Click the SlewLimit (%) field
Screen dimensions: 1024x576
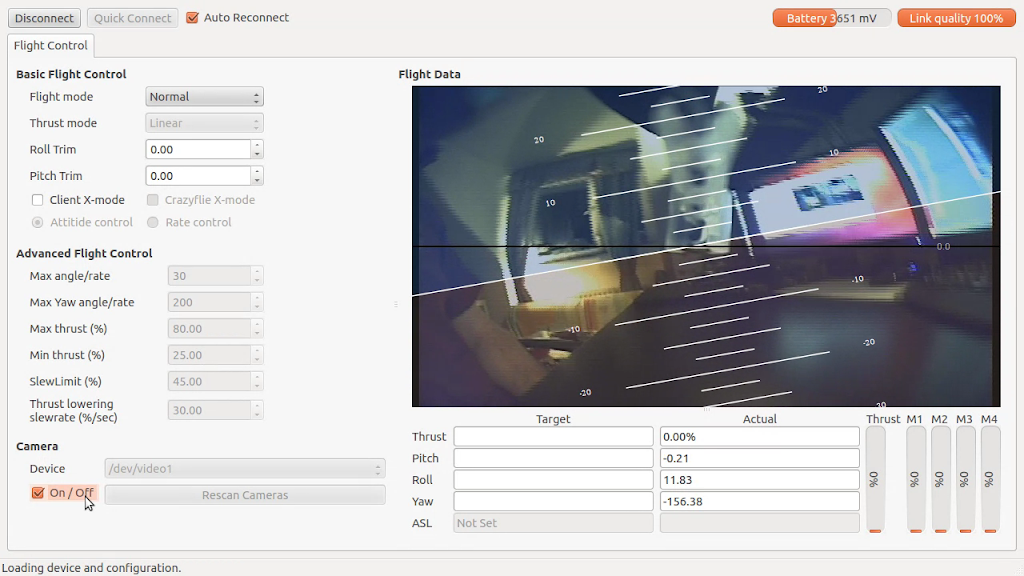coord(209,381)
